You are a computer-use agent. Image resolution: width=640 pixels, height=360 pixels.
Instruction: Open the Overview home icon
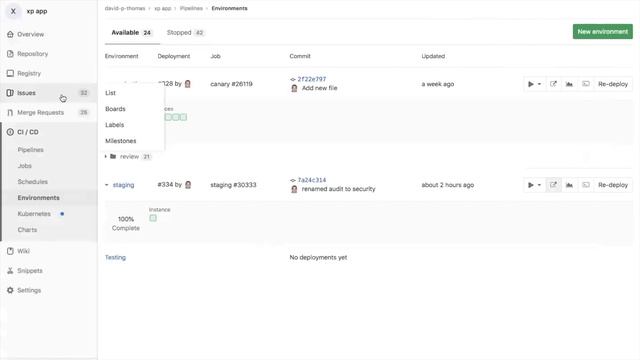coord(10,34)
